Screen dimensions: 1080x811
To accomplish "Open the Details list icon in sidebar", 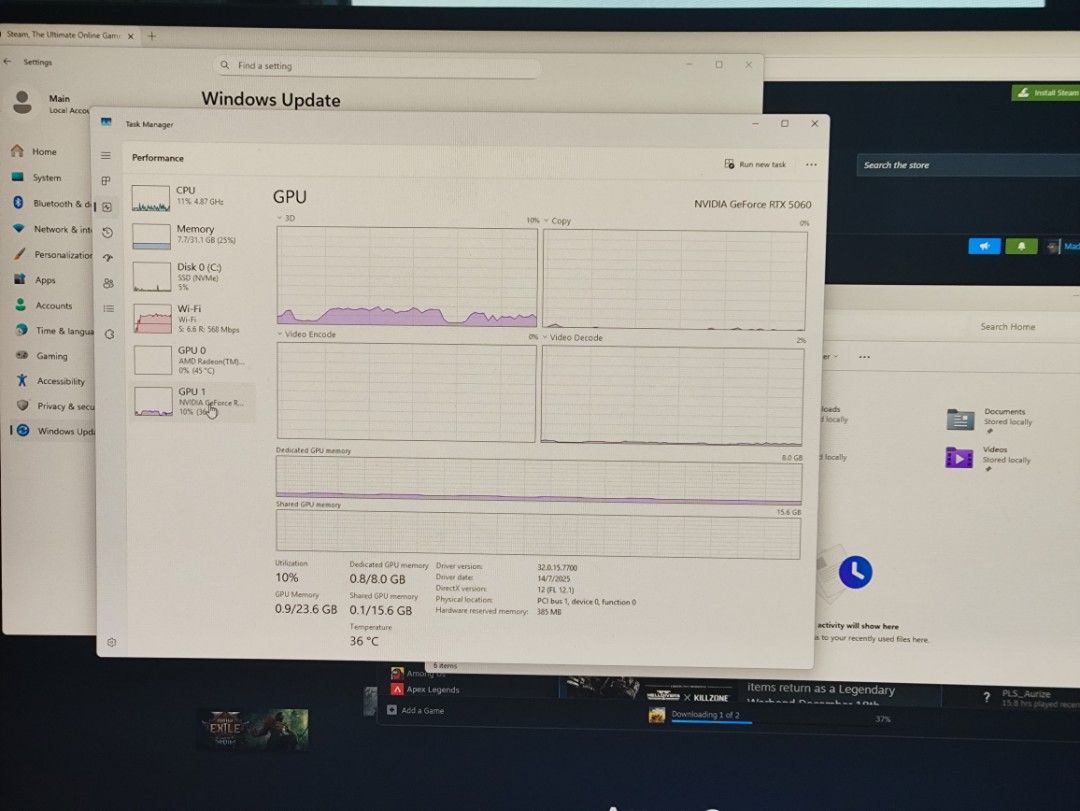I will pos(108,309).
